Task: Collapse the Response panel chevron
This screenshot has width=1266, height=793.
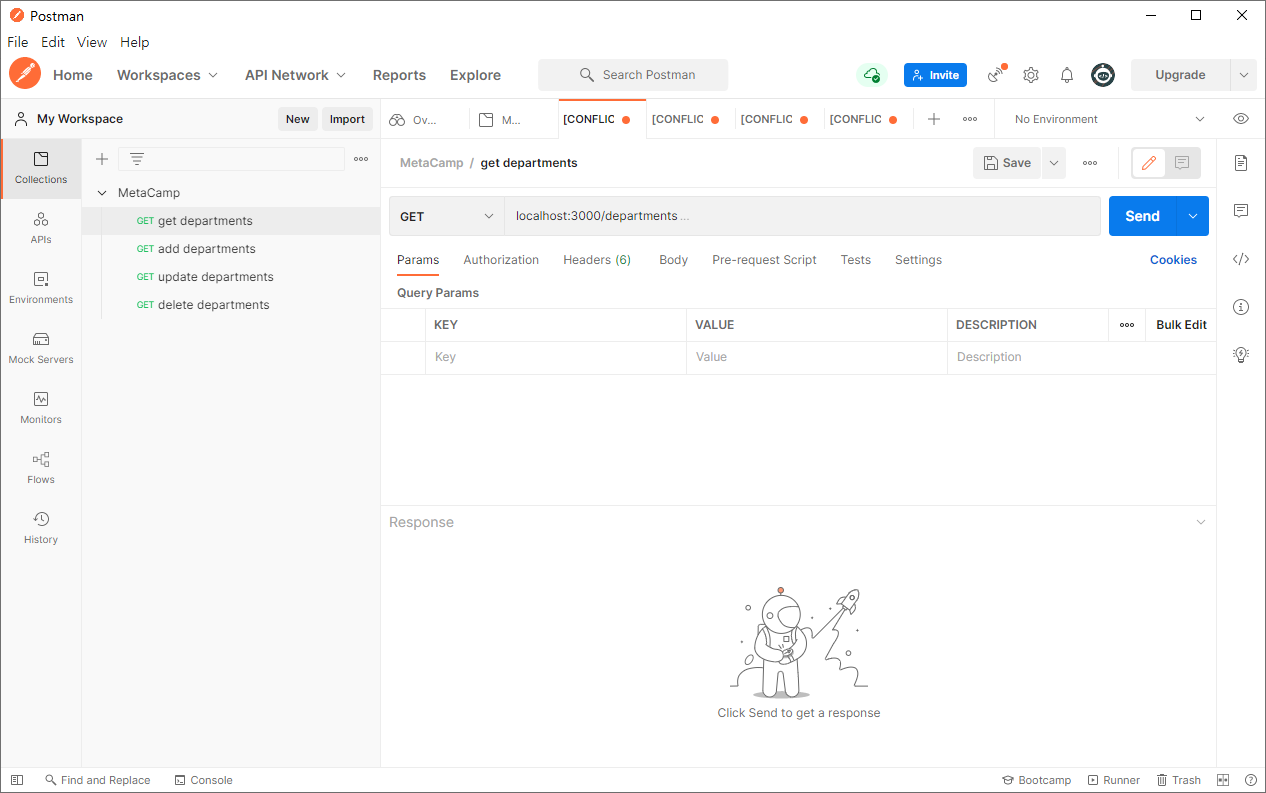Action: click(1201, 522)
